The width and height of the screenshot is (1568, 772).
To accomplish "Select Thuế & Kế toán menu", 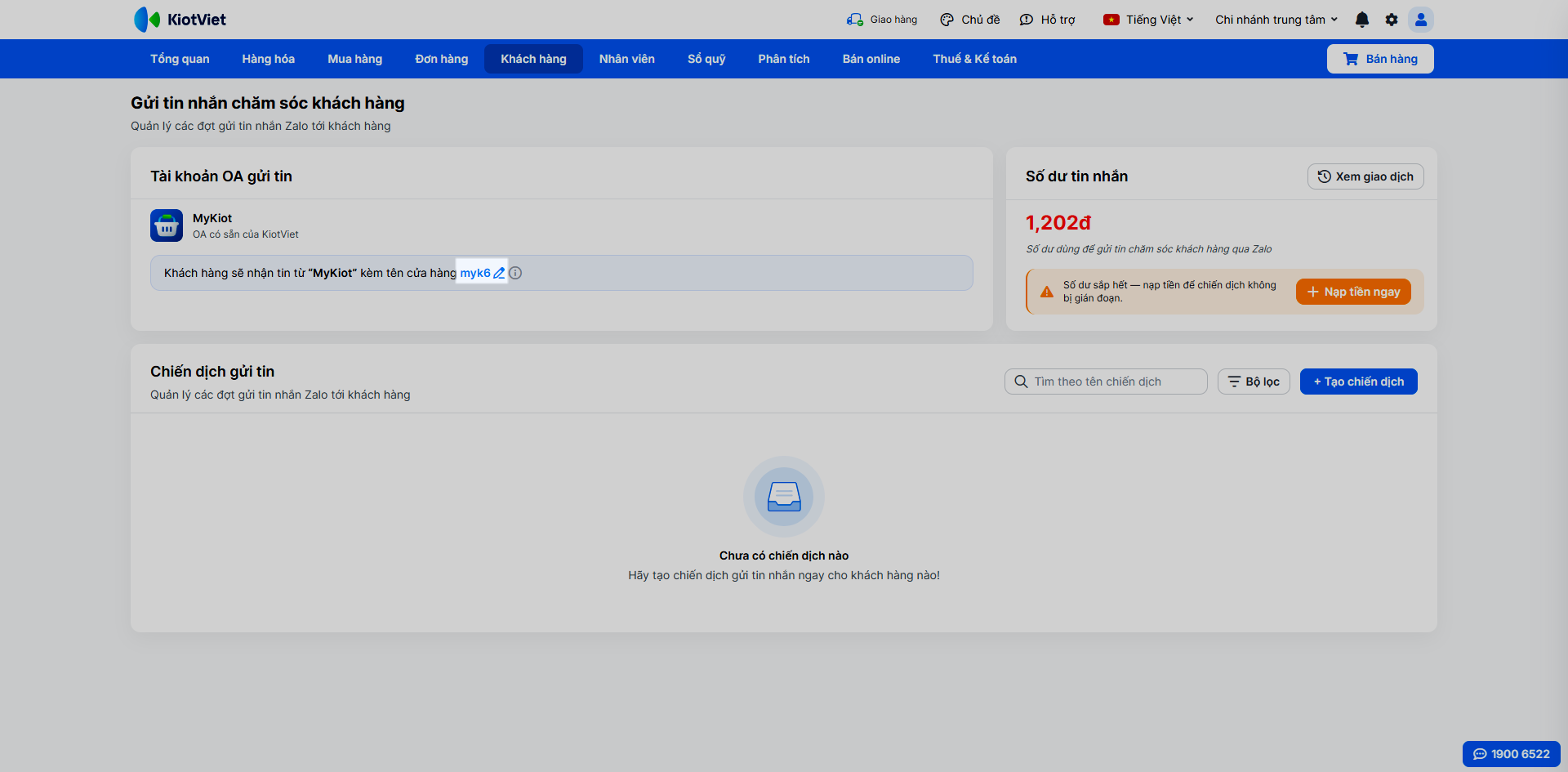I will click(974, 59).
